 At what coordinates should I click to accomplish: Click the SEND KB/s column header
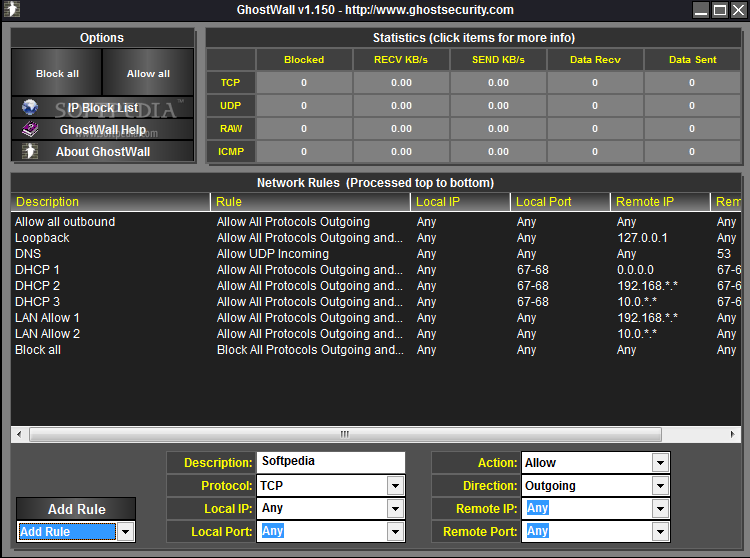[x=498, y=60]
